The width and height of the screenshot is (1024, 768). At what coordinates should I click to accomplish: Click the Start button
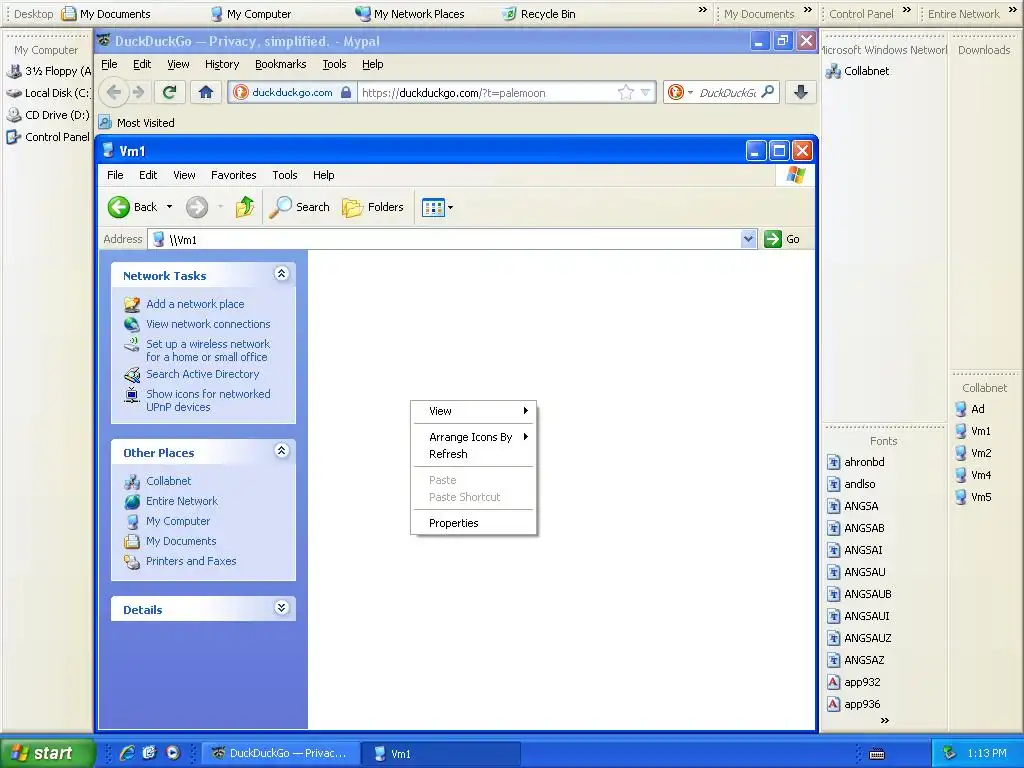(46, 753)
